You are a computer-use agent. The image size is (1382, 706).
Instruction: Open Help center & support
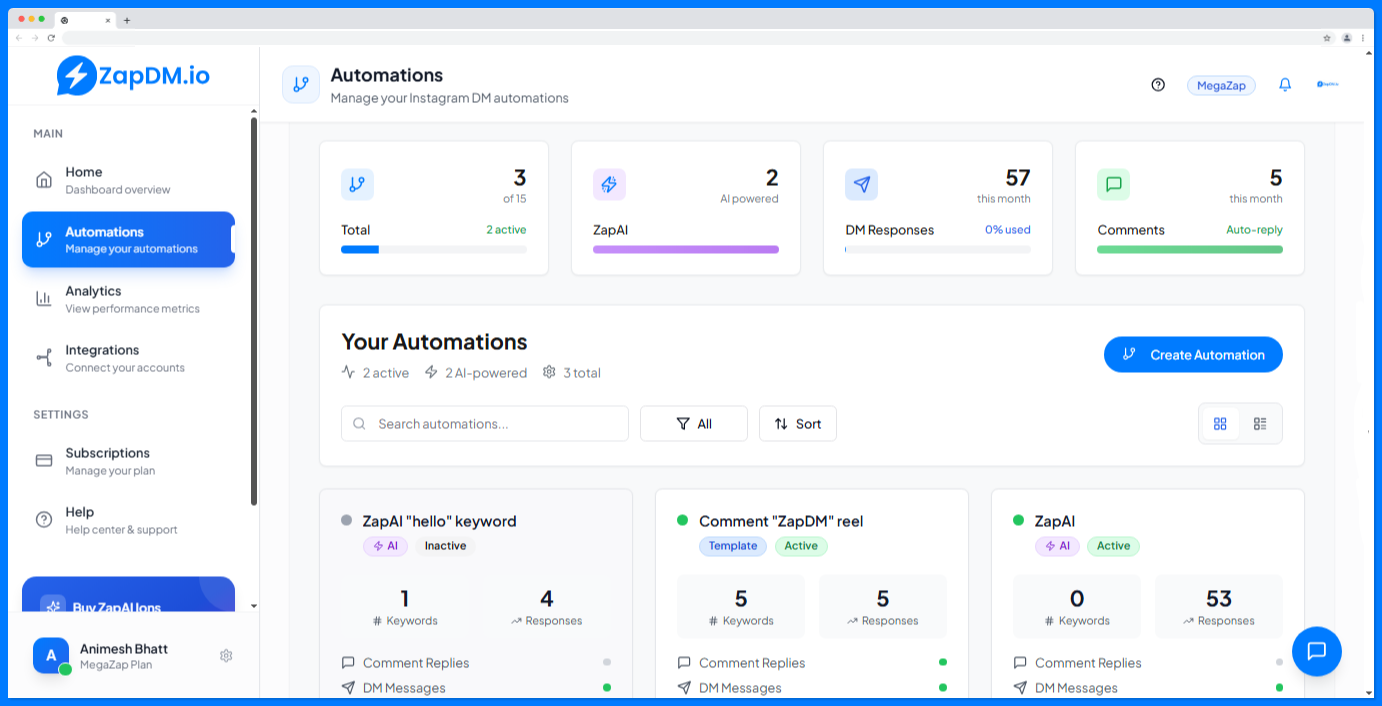128,520
